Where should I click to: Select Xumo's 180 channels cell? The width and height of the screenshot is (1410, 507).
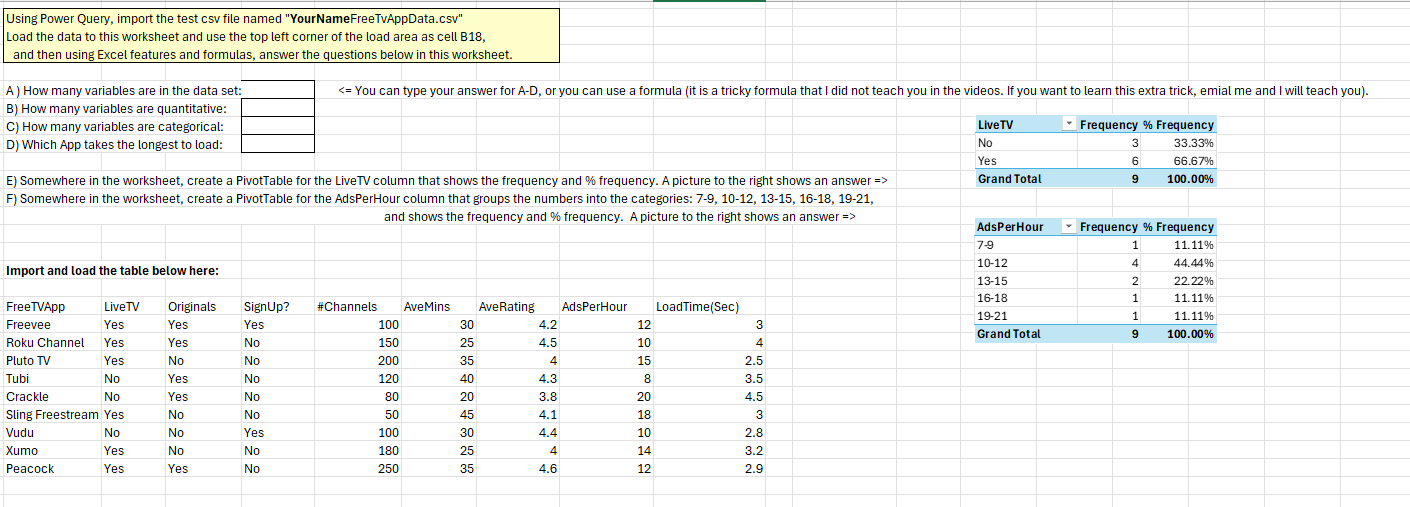358,451
